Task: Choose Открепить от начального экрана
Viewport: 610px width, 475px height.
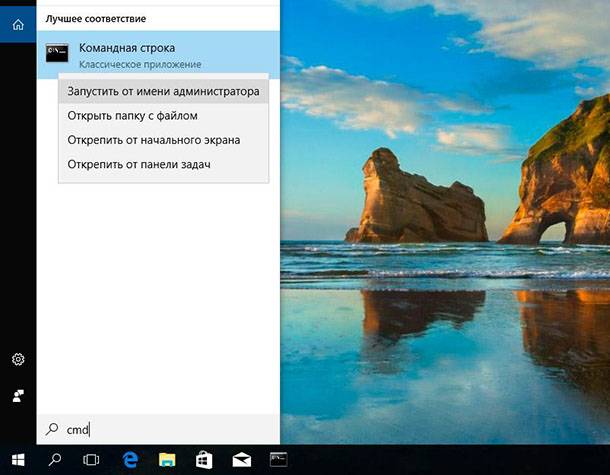Action: pos(163,140)
